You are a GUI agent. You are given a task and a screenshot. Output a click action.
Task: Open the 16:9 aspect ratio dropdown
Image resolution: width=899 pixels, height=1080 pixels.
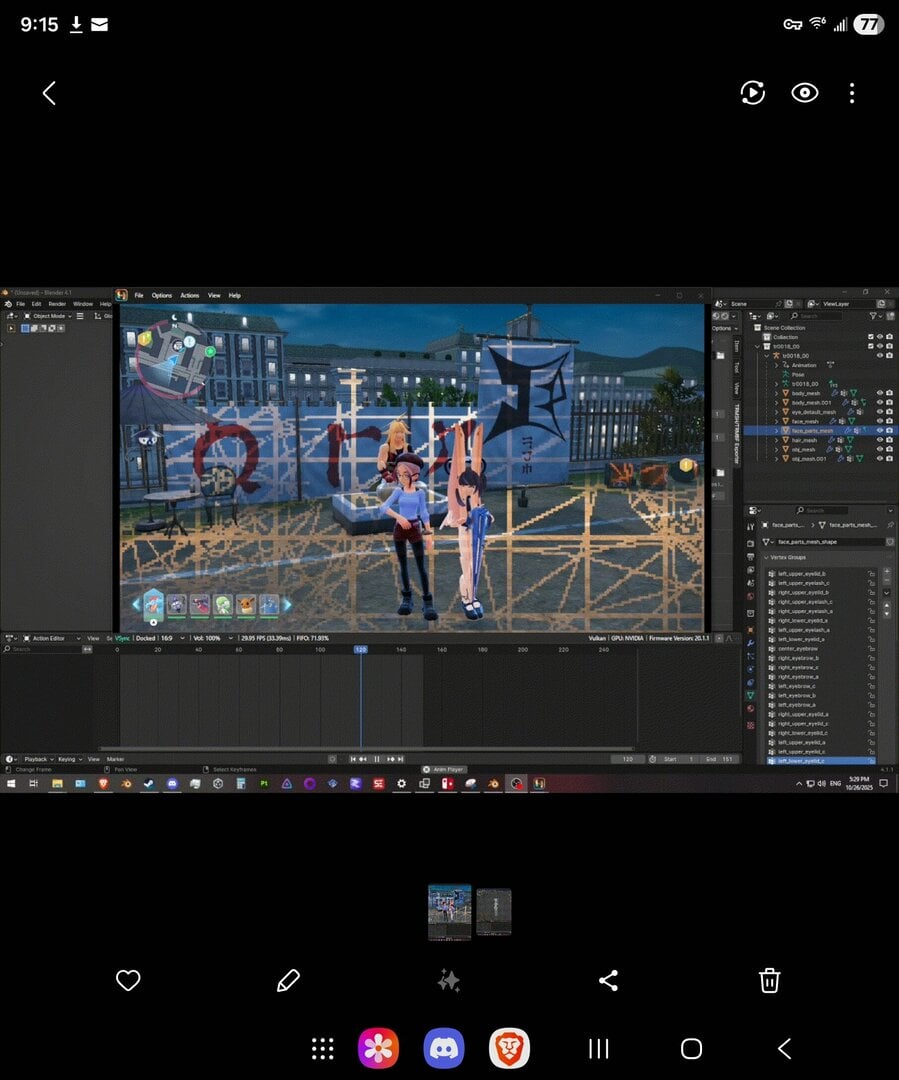(x=173, y=638)
